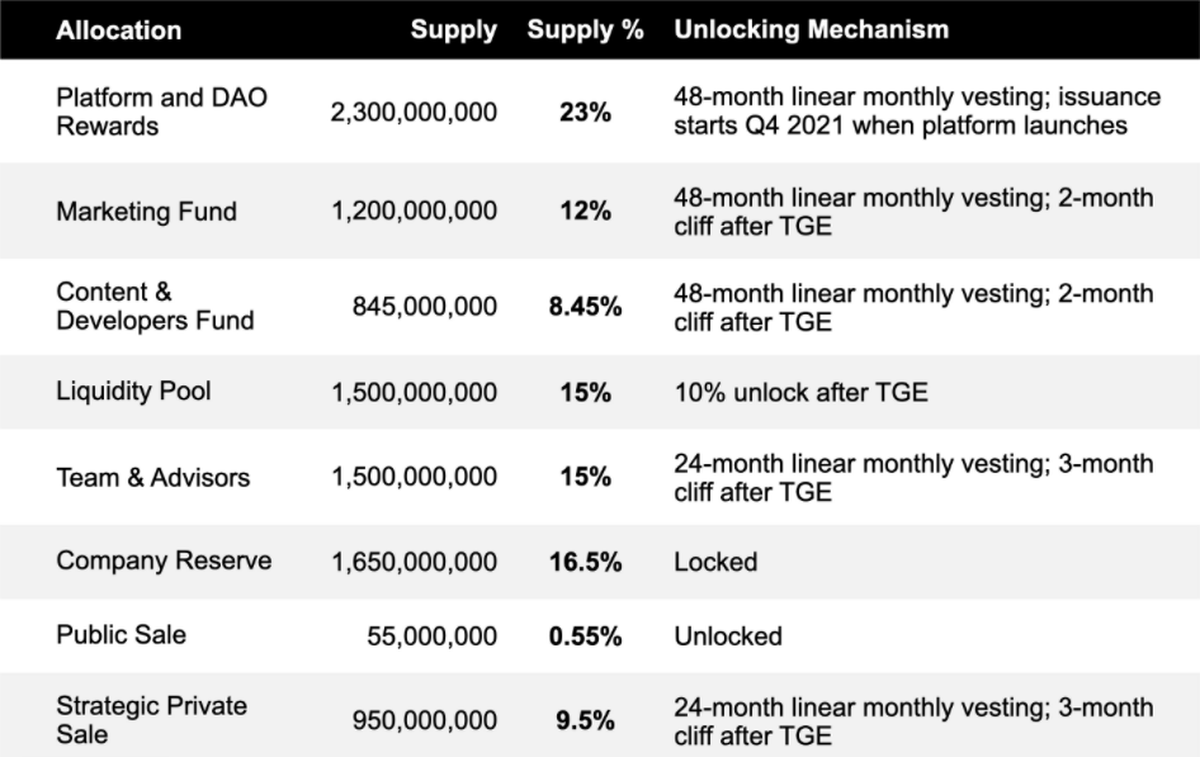Screen dimensions: 1200x757
Task: Select the Company Reserve row label
Action: (x=163, y=561)
